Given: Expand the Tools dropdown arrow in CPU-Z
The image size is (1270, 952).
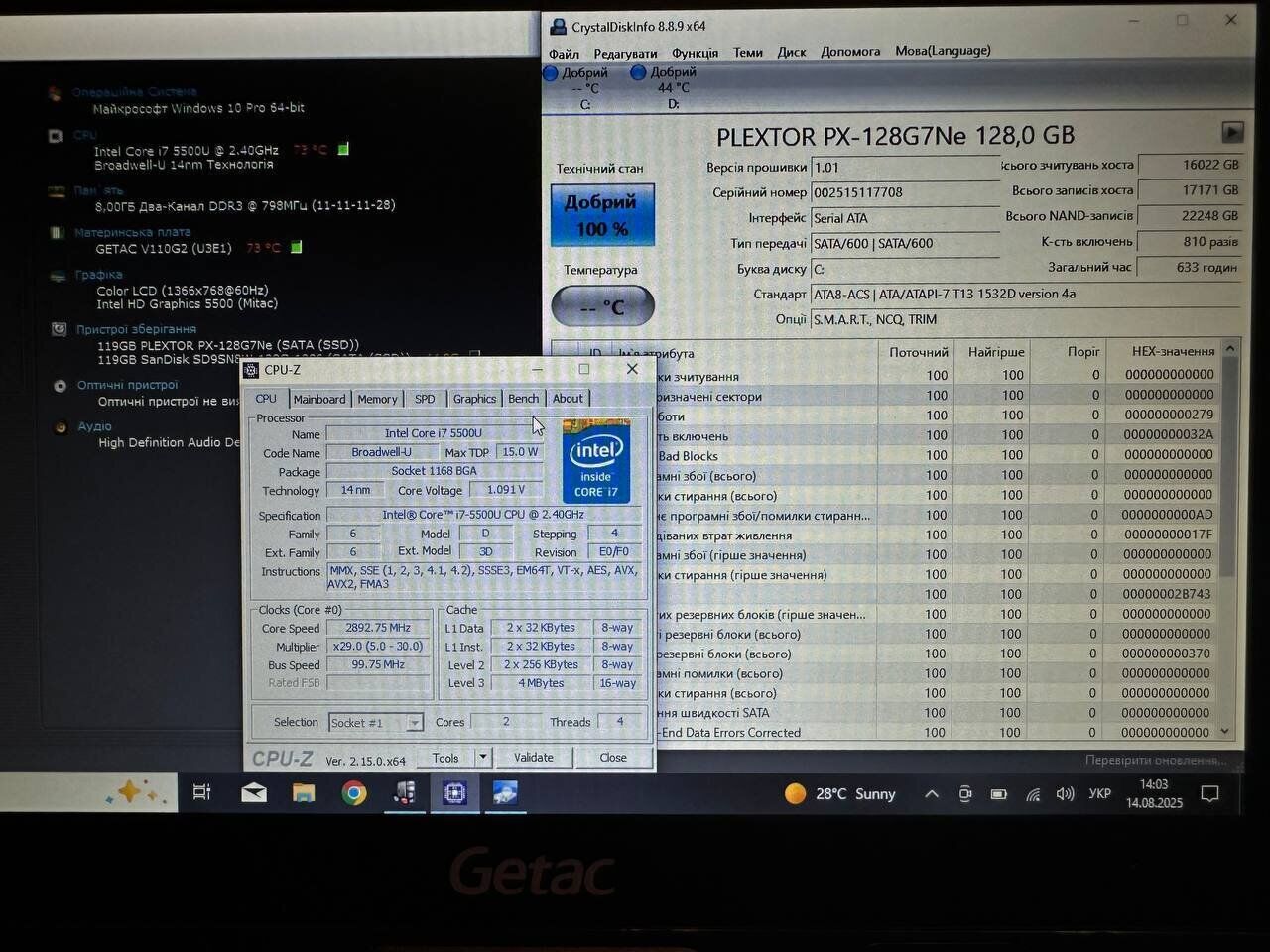Looking at the screenshot, I should 483,758.
